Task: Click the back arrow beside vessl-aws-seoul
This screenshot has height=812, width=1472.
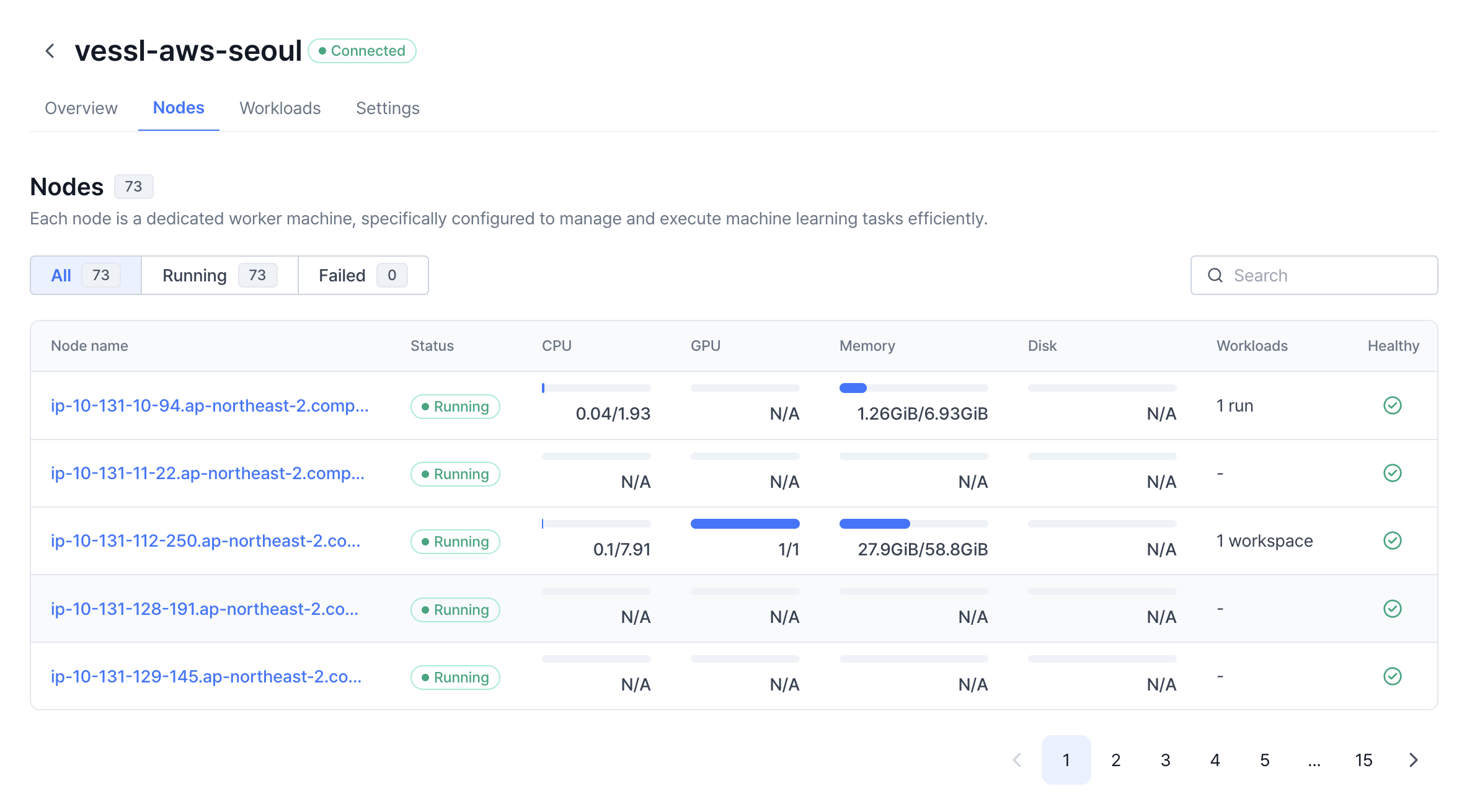Action: pyautogui.click(x=50, y=51)
